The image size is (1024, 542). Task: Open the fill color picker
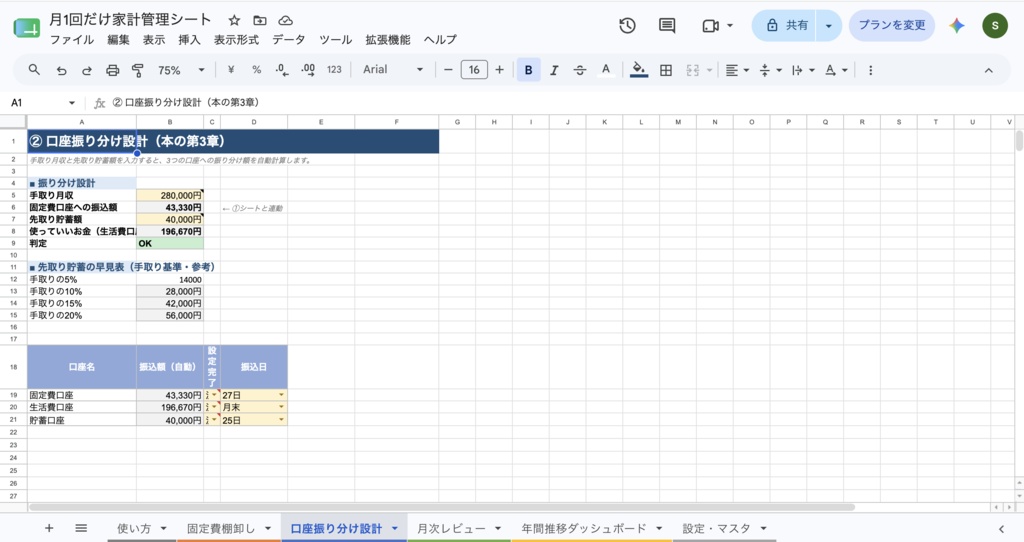coord(639,70)
